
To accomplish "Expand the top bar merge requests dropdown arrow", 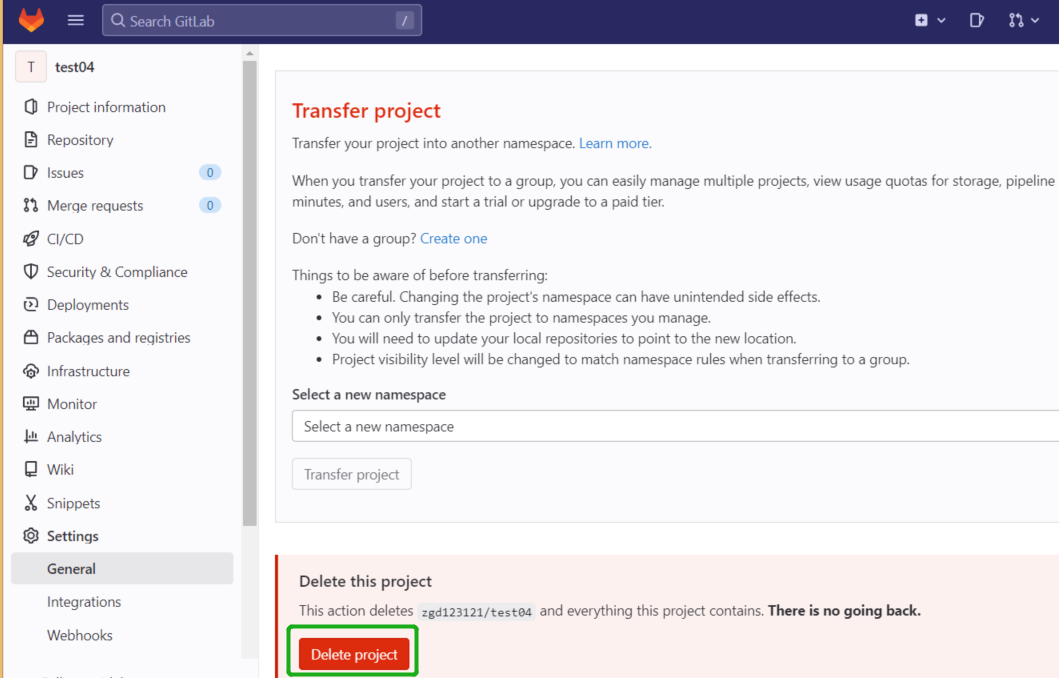I will point(1035,20).
